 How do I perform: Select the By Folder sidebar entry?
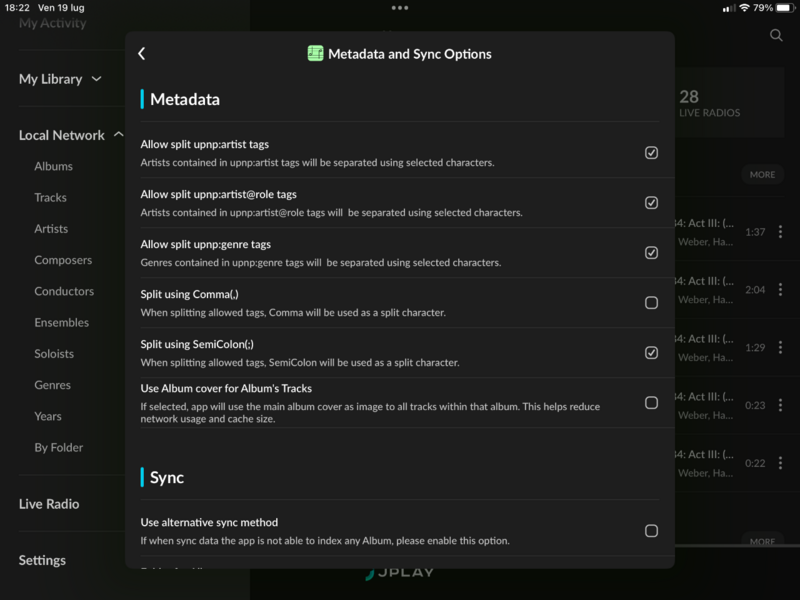pyautogui.click(x=59, y=448)
